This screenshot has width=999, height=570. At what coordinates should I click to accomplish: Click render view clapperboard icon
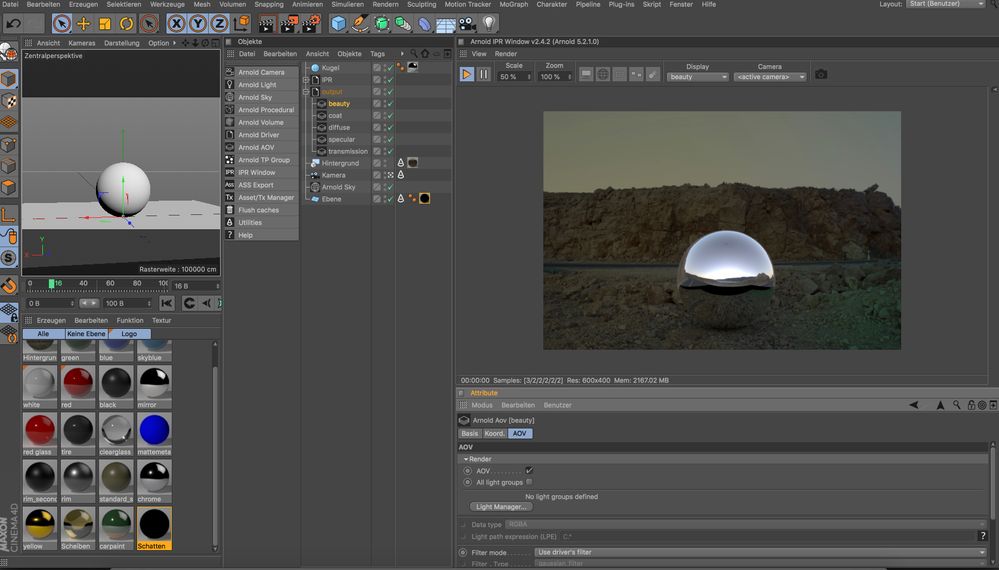pos(266,24)
